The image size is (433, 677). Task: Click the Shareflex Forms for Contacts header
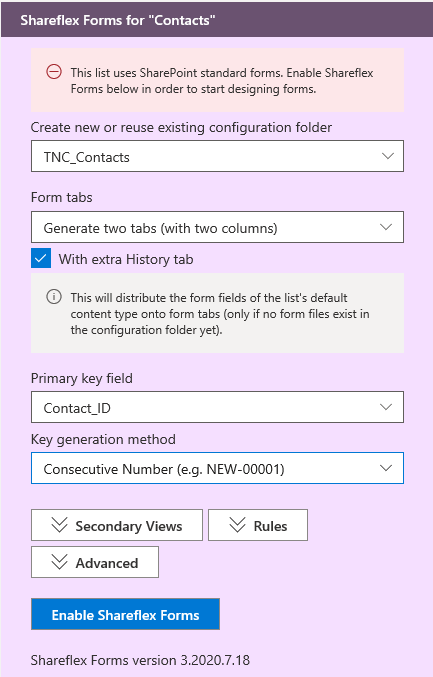point(118,20)
